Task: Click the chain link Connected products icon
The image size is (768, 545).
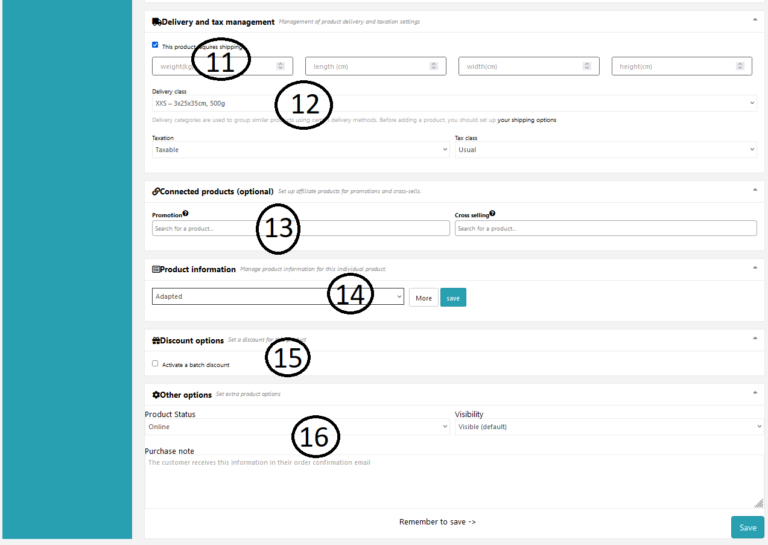Action: pyautogui.click(x=156, y=191)
